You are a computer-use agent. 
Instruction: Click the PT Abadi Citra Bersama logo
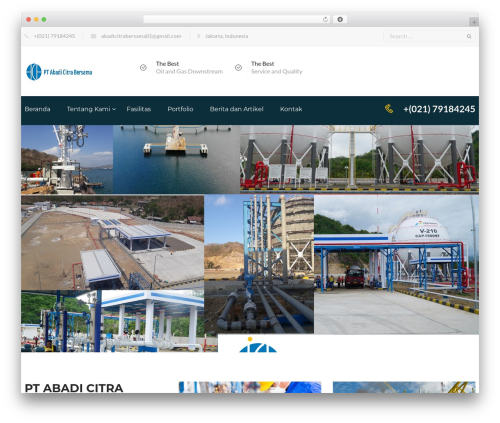(x=59, y=72)
